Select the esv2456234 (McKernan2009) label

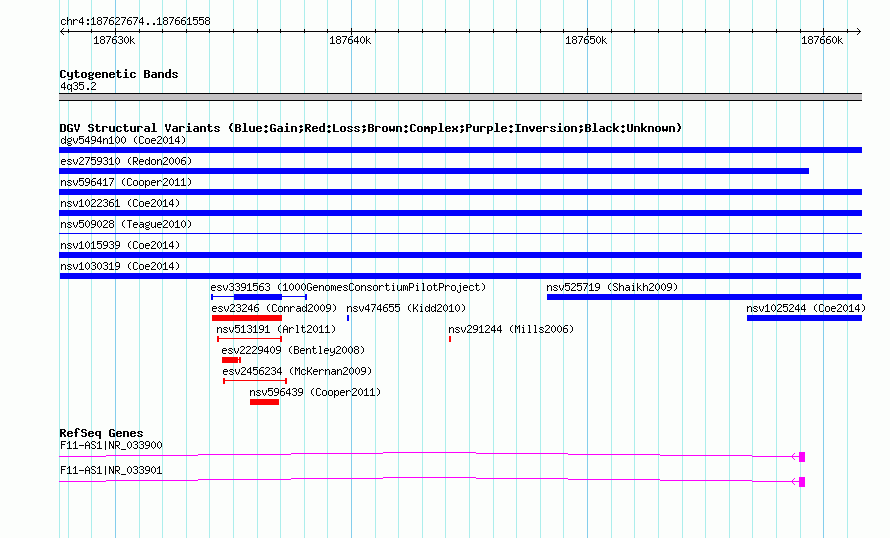pyautogui.click(x=297, y=371)
